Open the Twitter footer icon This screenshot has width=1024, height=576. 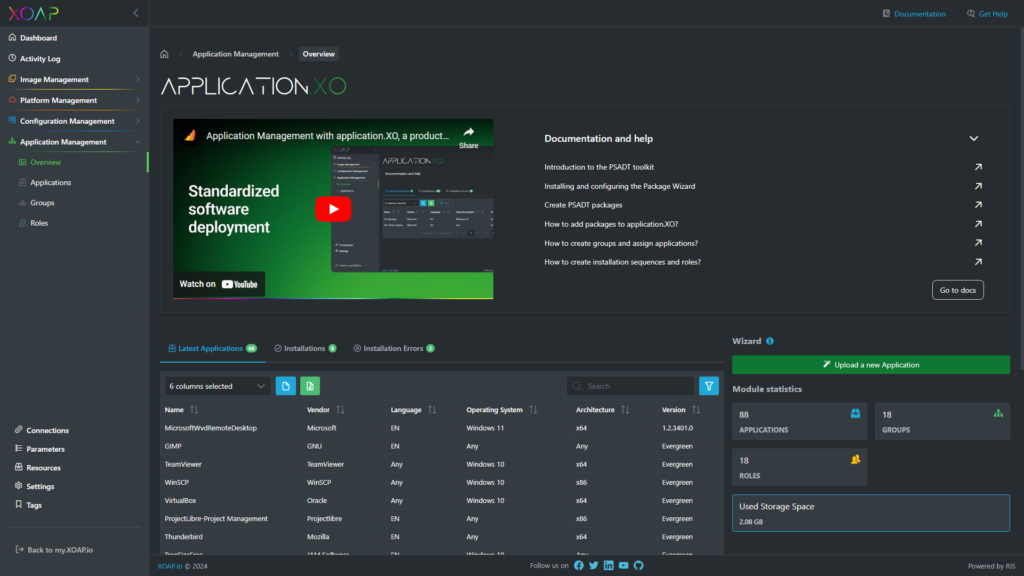tap(594, 566)
